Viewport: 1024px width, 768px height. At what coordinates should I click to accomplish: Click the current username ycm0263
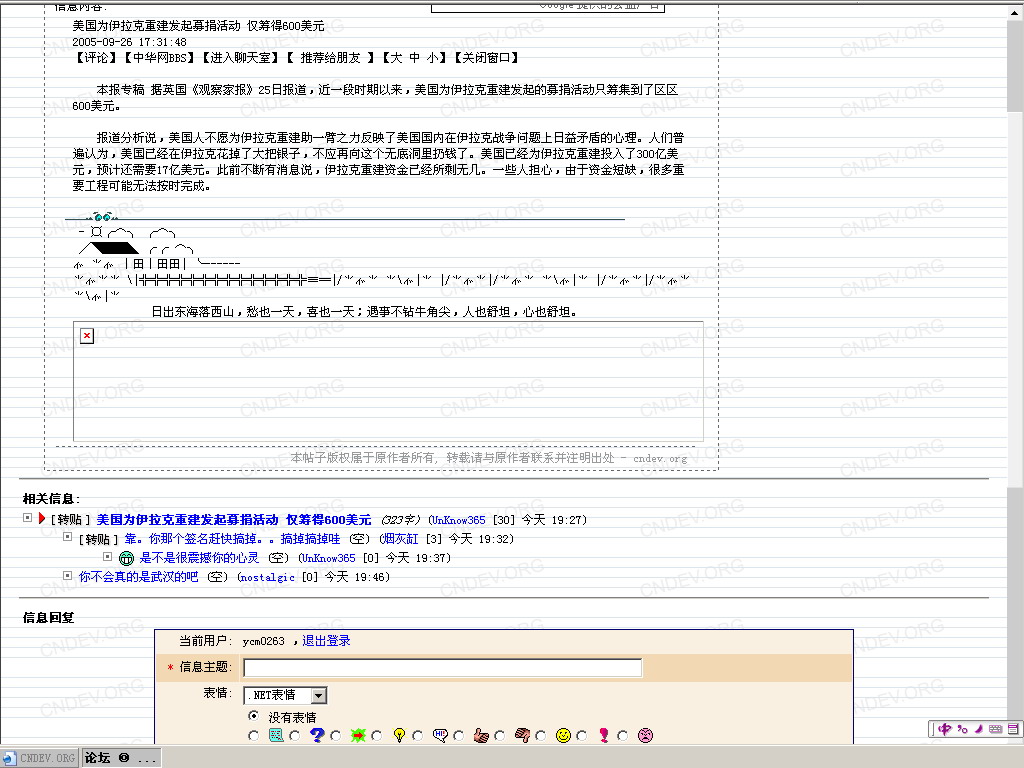point(264,641)
